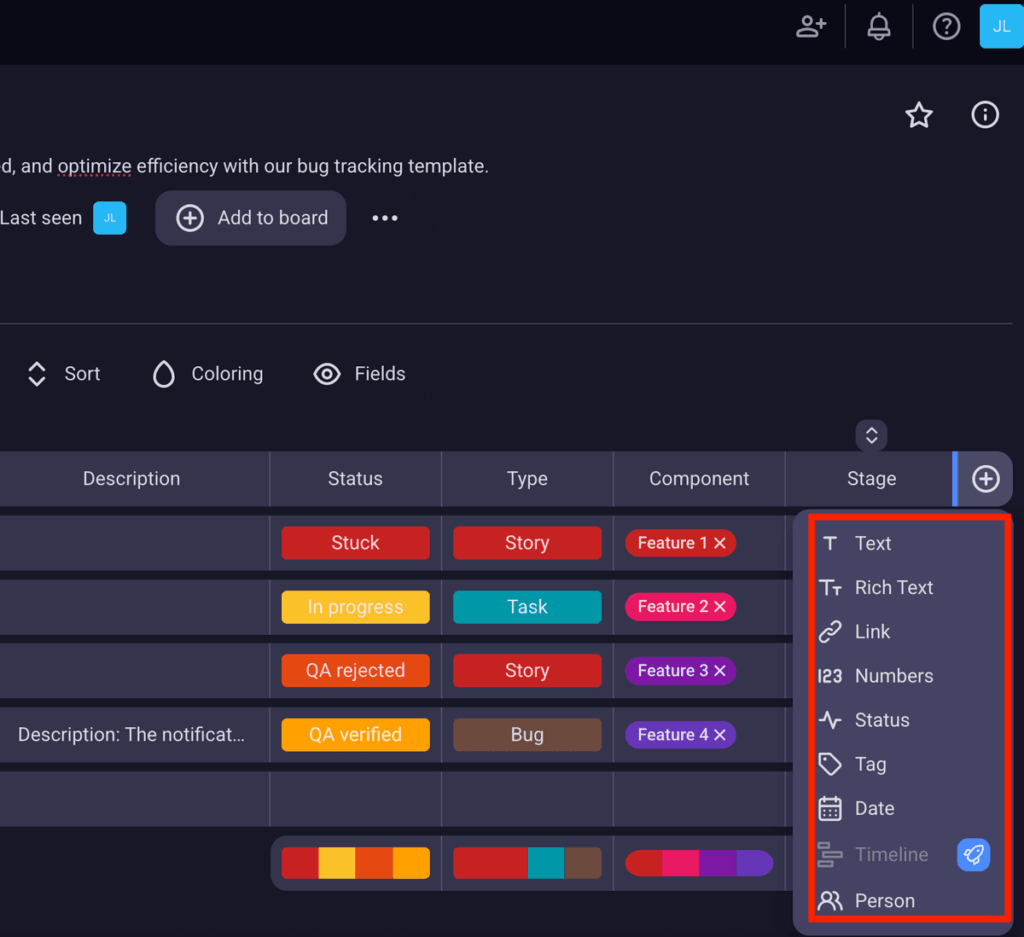
Task: Open the Sort options
Action: click(62, 373)
